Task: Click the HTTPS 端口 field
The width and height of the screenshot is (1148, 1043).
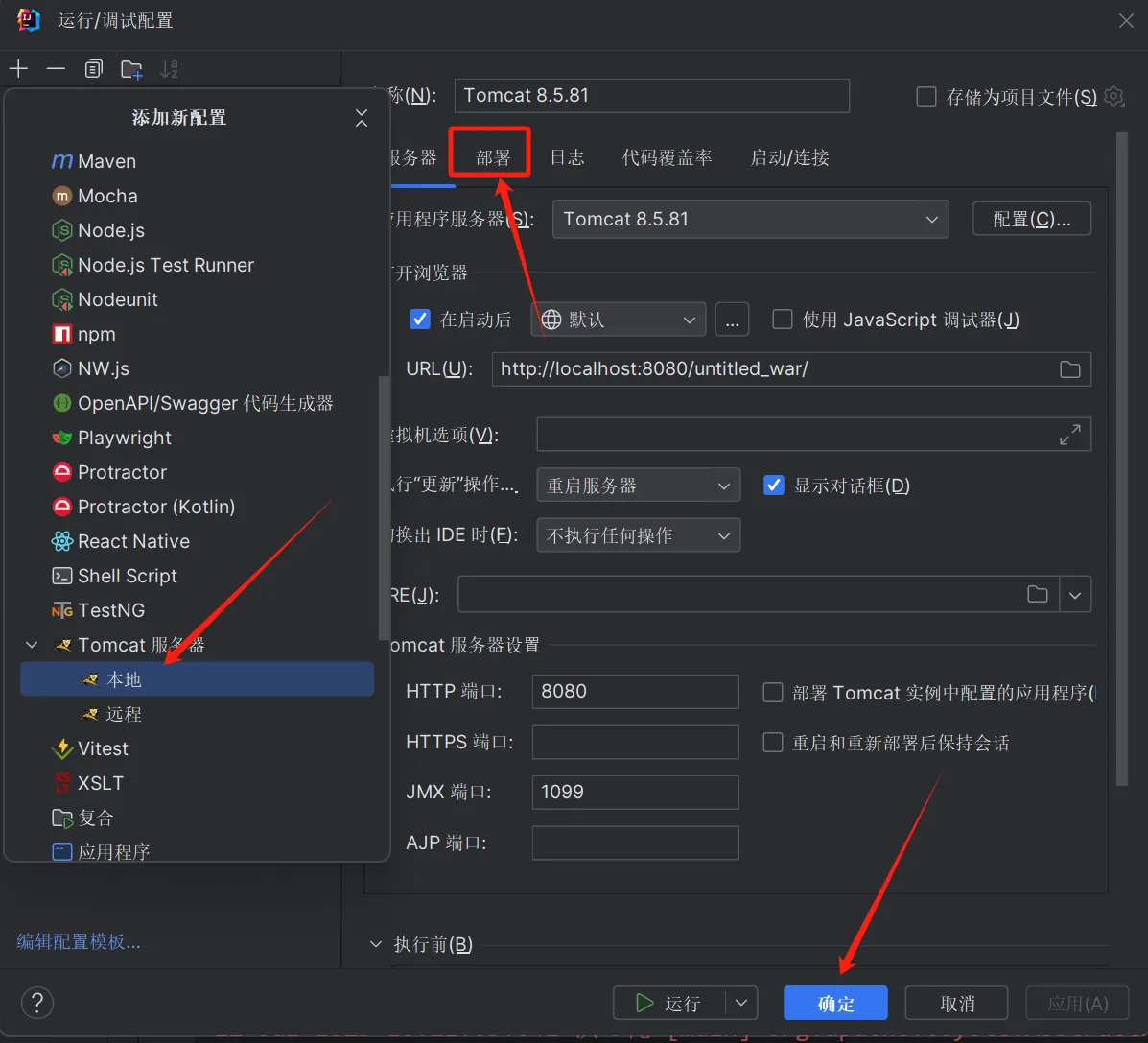Action: click(x=635, y=742)
